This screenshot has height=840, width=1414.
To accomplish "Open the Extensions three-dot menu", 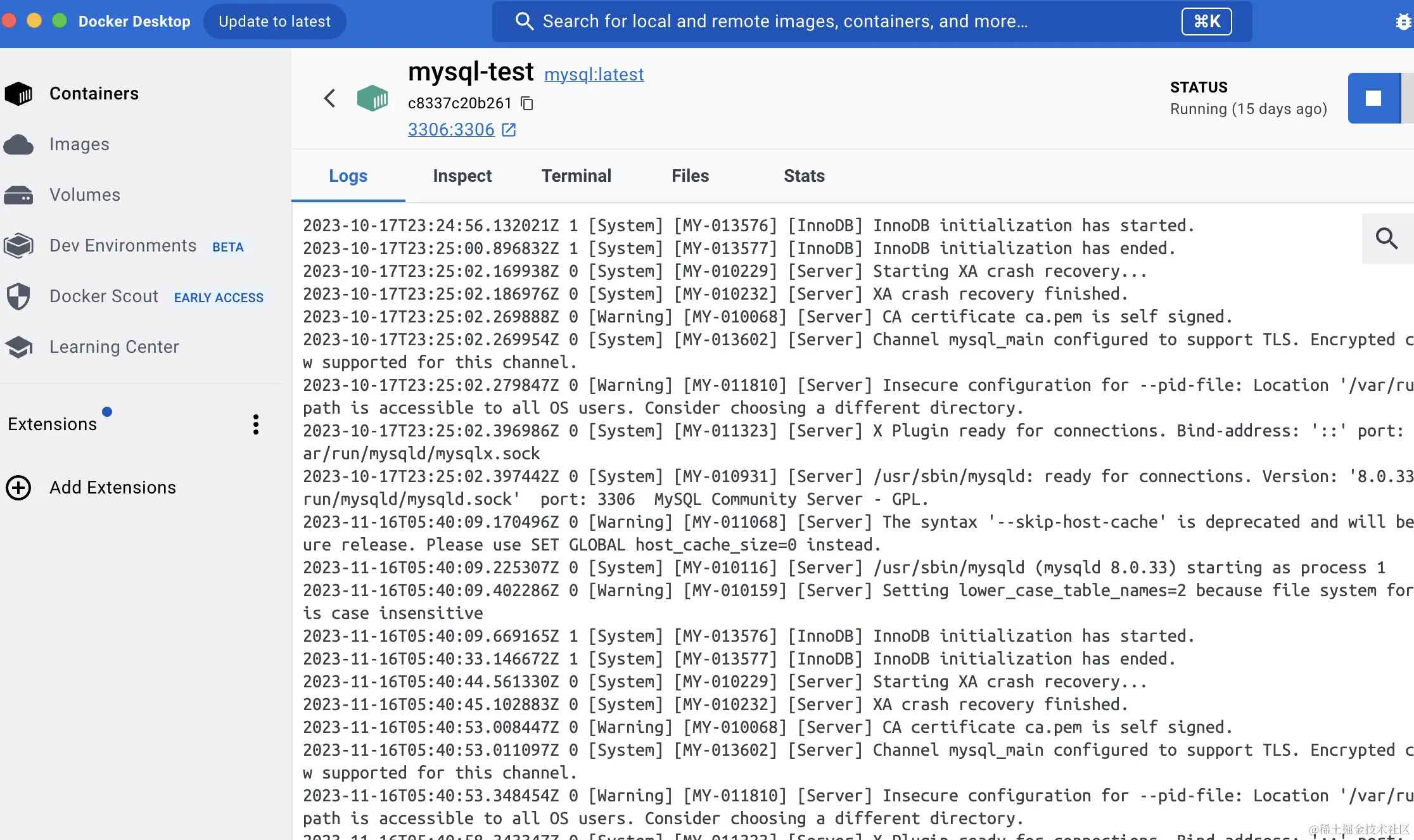I will [256, 424].
